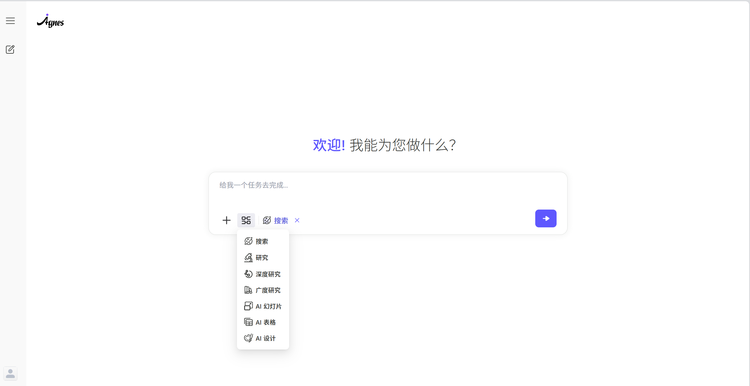Click the 欢迎! welcome heading text
Viewport: 750px width, 386px height.
pyautogui.click(x=329, y=145)
